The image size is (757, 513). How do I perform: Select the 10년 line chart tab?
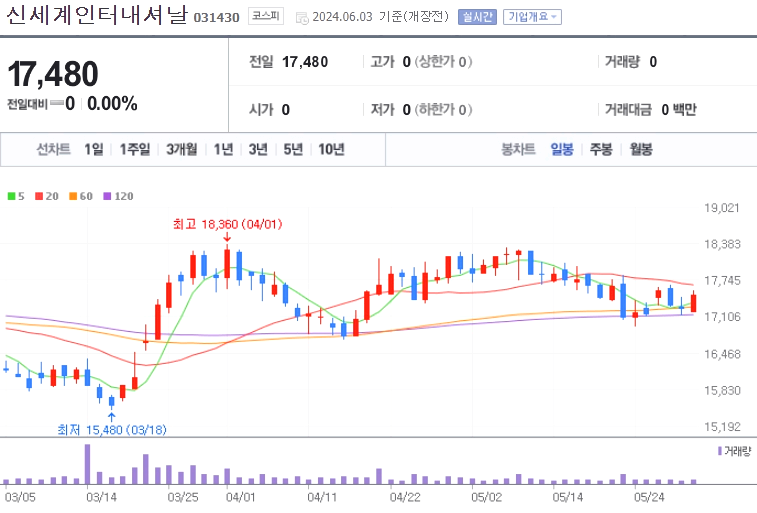tap(331, 150)
